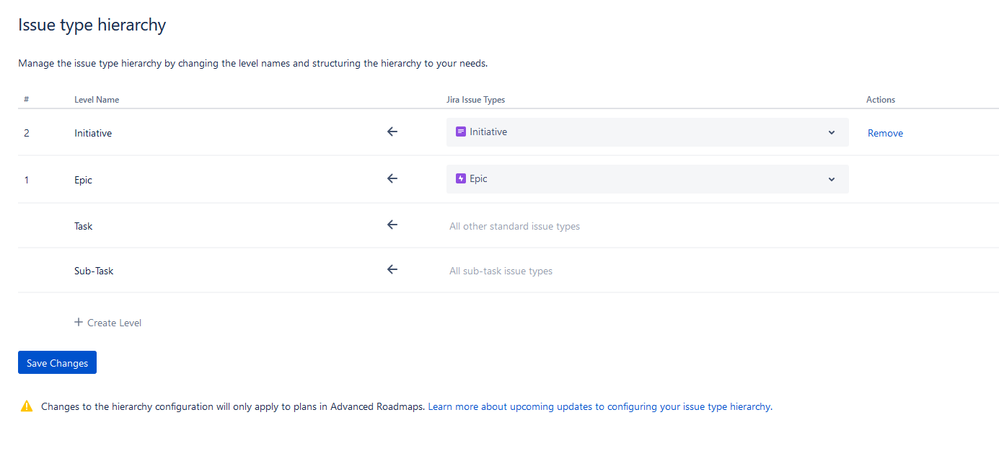This screenshot has width=999, height=465.
Task: Edit the Initiative level name
Action: click(x=93, y=133)
